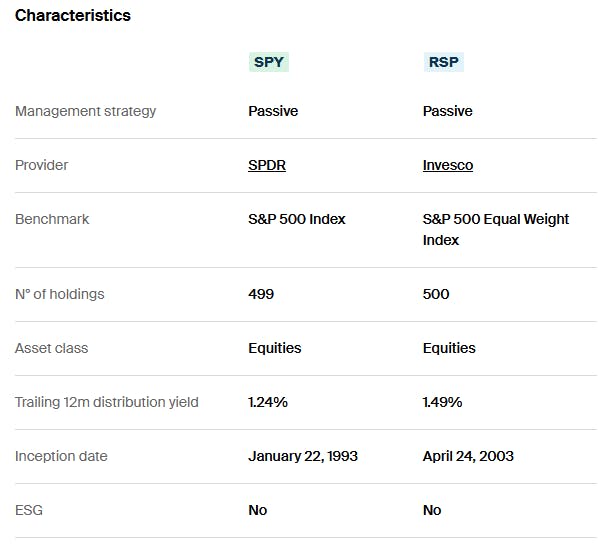Select the Management strategy row label

tap(86, 111)
